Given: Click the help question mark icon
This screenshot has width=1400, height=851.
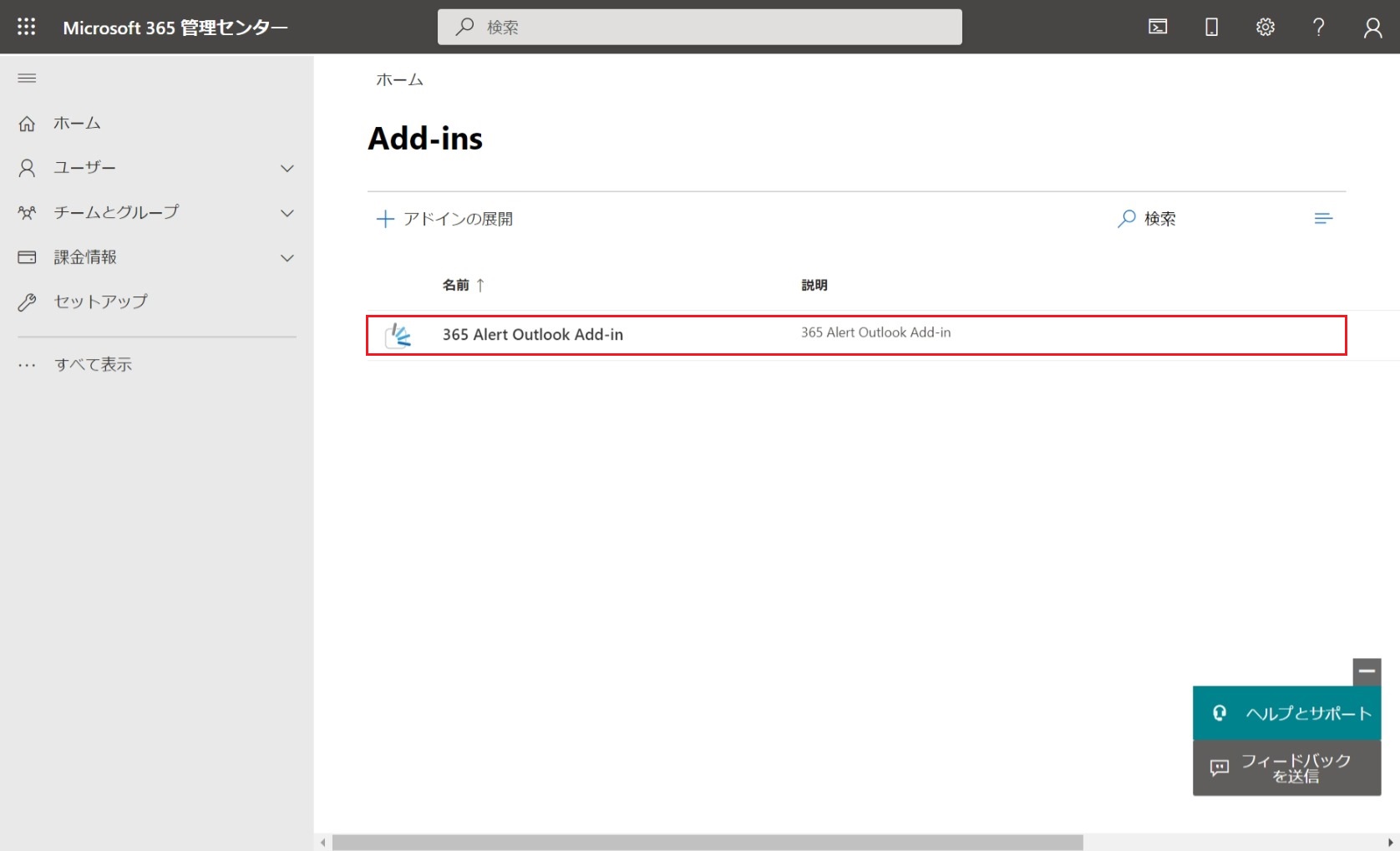Looking at the screenshot, I should tap(1318, 27).
